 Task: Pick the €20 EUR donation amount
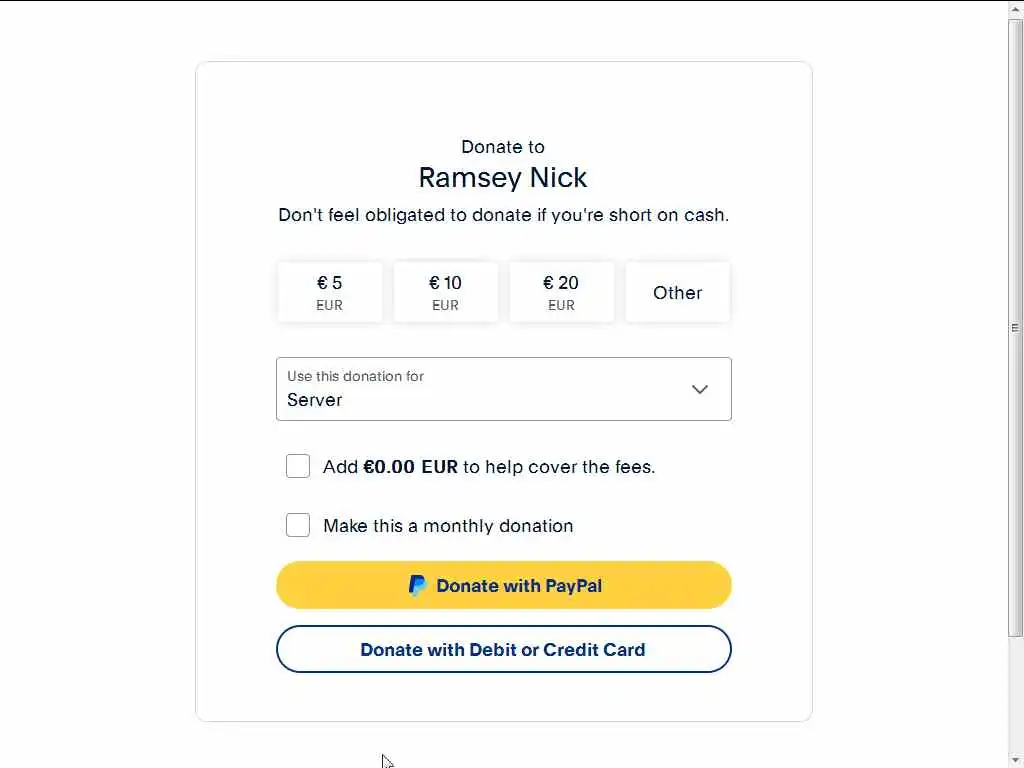point(561,292)
